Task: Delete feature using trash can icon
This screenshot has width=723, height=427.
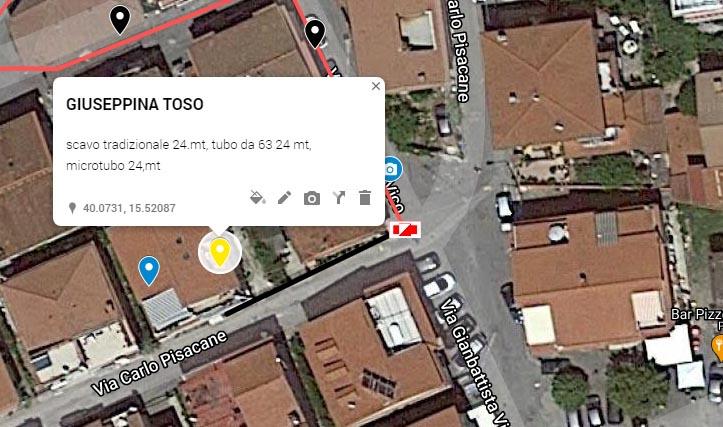Action: coord(365,197)
